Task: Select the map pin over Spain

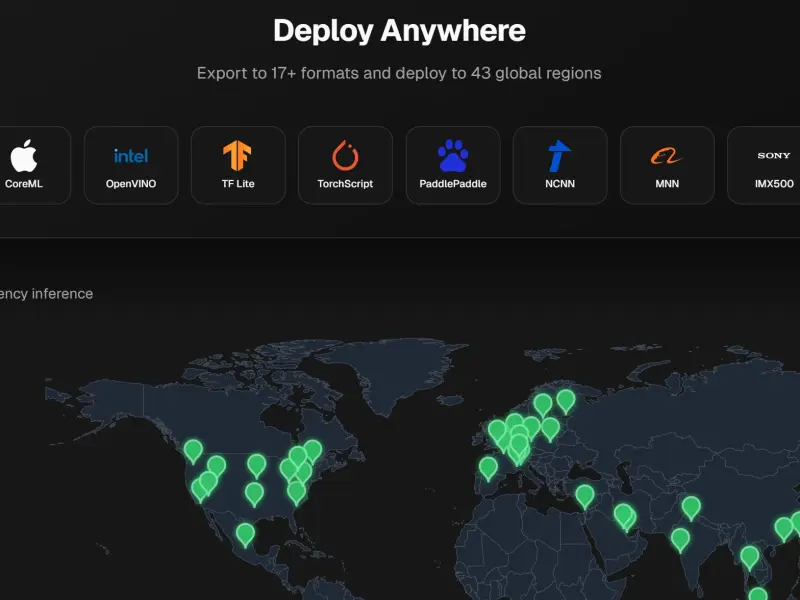Action: [x=488, y=469]
